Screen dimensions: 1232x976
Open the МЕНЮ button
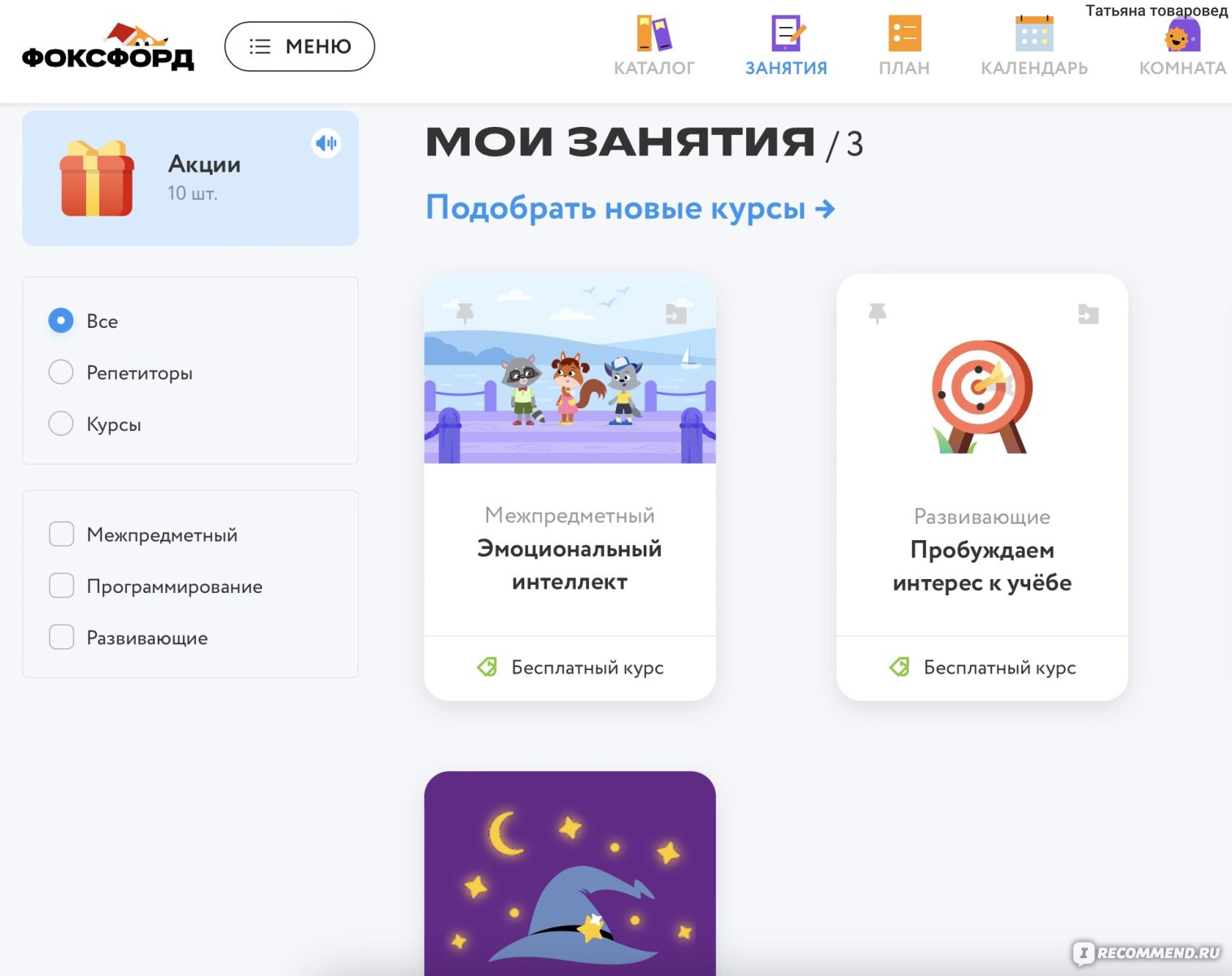tap(299, 46)
